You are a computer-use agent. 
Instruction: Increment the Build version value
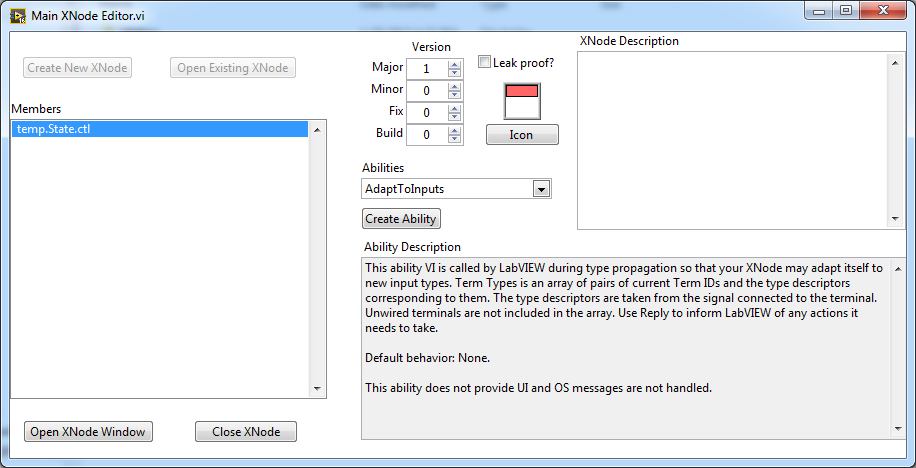(454, 130)
